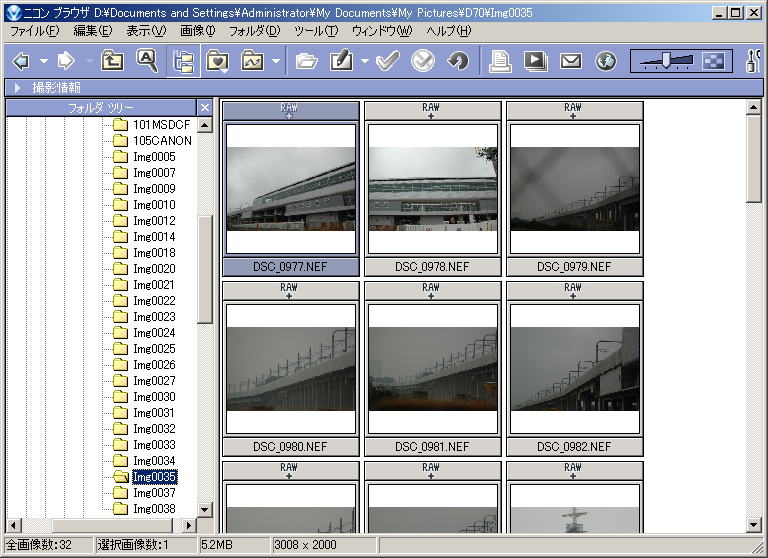Open the フォルダ(D) menu
This screenshot has height=558, width=768.
(x=254, y=31)
